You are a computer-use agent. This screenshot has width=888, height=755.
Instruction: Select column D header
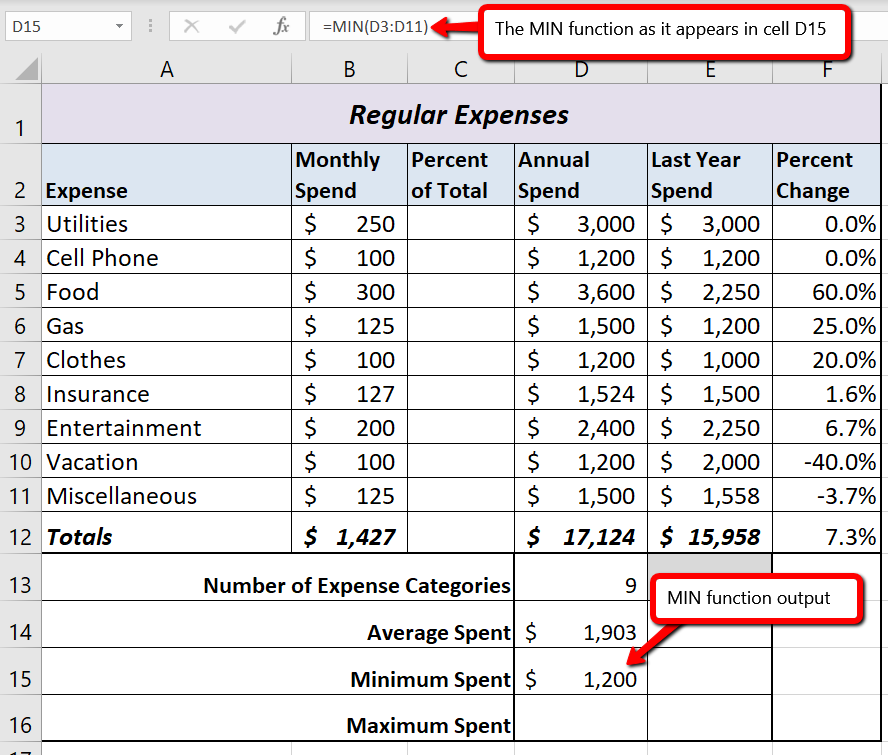[580, 69]
